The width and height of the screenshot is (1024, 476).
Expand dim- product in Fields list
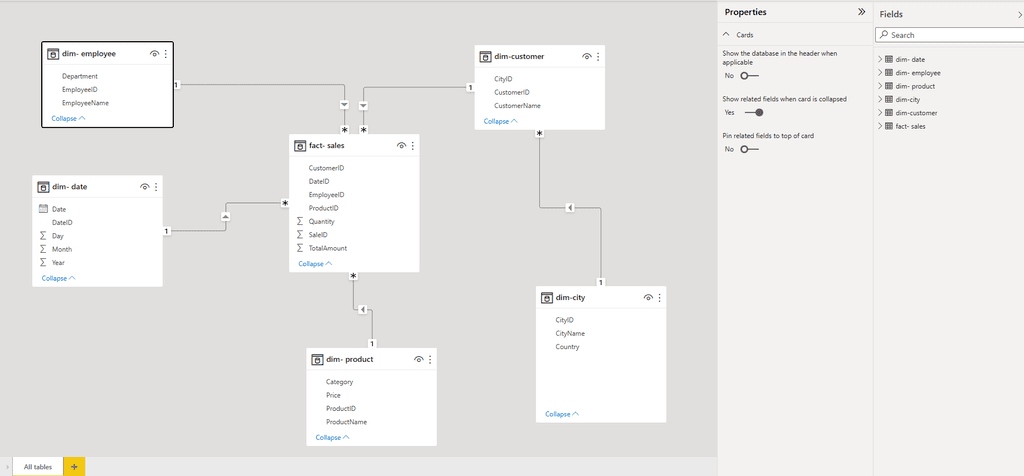(x=880, y=86)
